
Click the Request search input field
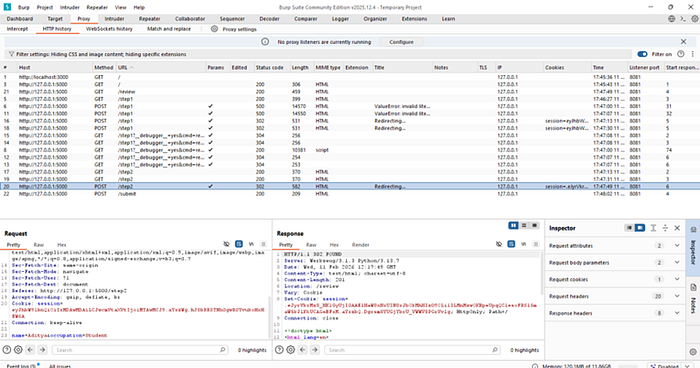[140, 350]
